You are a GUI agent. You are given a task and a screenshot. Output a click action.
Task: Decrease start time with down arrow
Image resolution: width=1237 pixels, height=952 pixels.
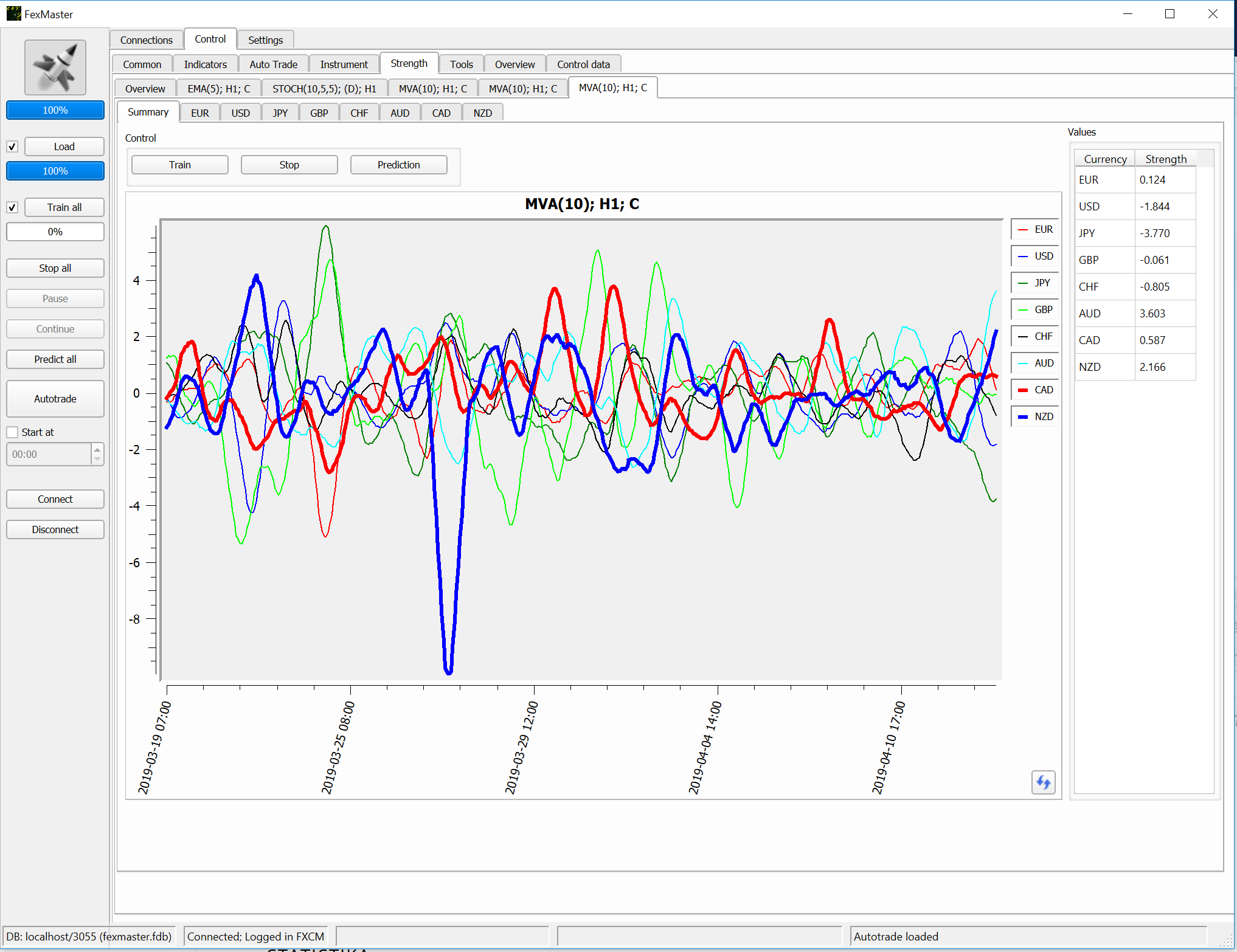(x=97, y=459)
